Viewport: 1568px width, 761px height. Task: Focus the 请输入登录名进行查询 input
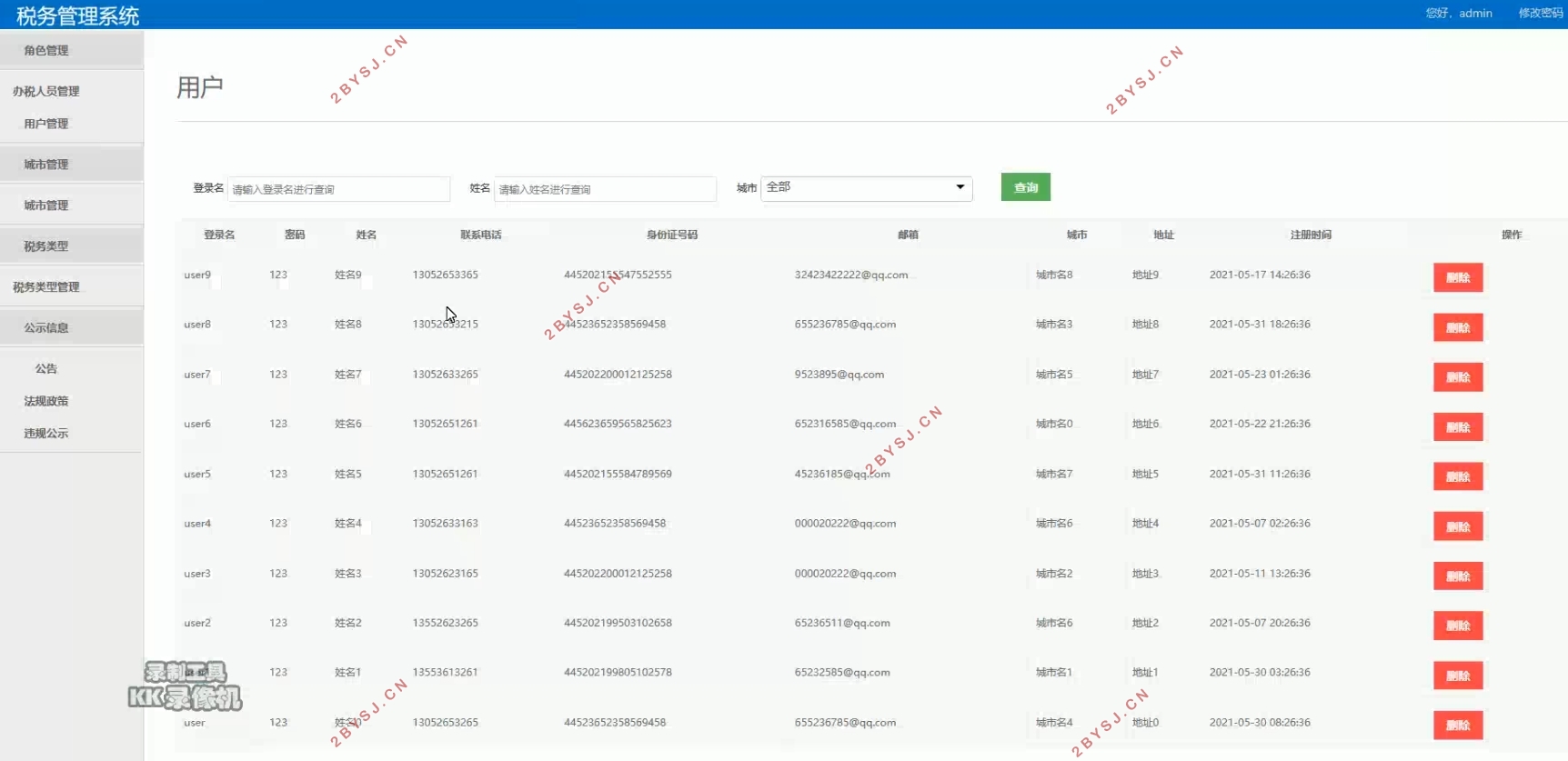point(338,189)
